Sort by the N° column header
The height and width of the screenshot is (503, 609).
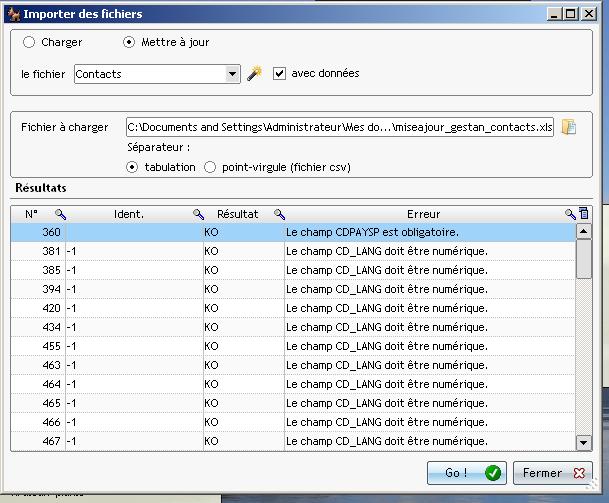click(31, 214)
